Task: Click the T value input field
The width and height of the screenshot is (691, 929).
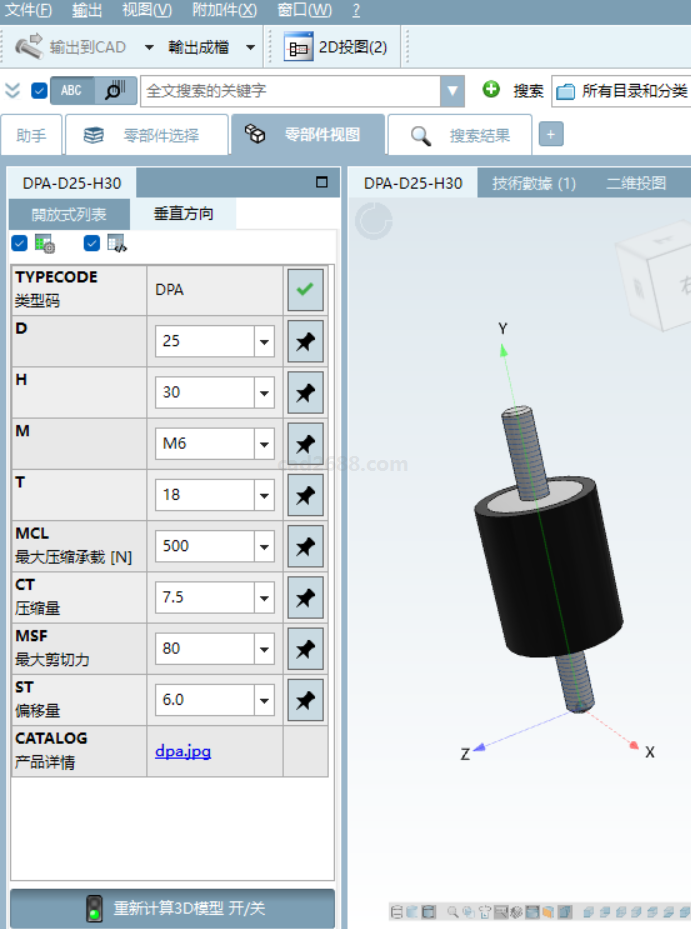Action: [204, 495]
